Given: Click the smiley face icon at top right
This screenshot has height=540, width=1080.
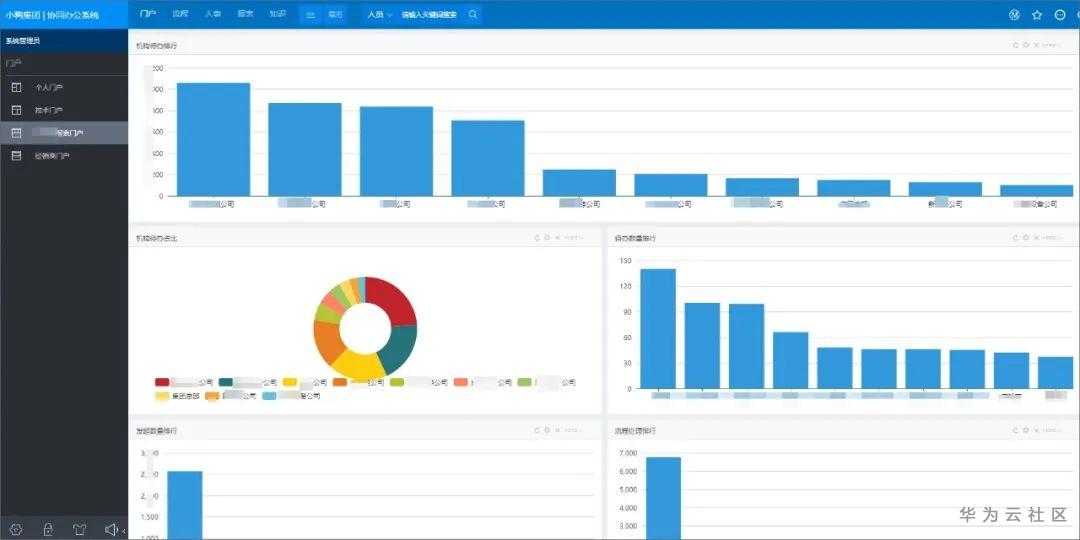Looking at the screenshot, I should coord(1060,14).
